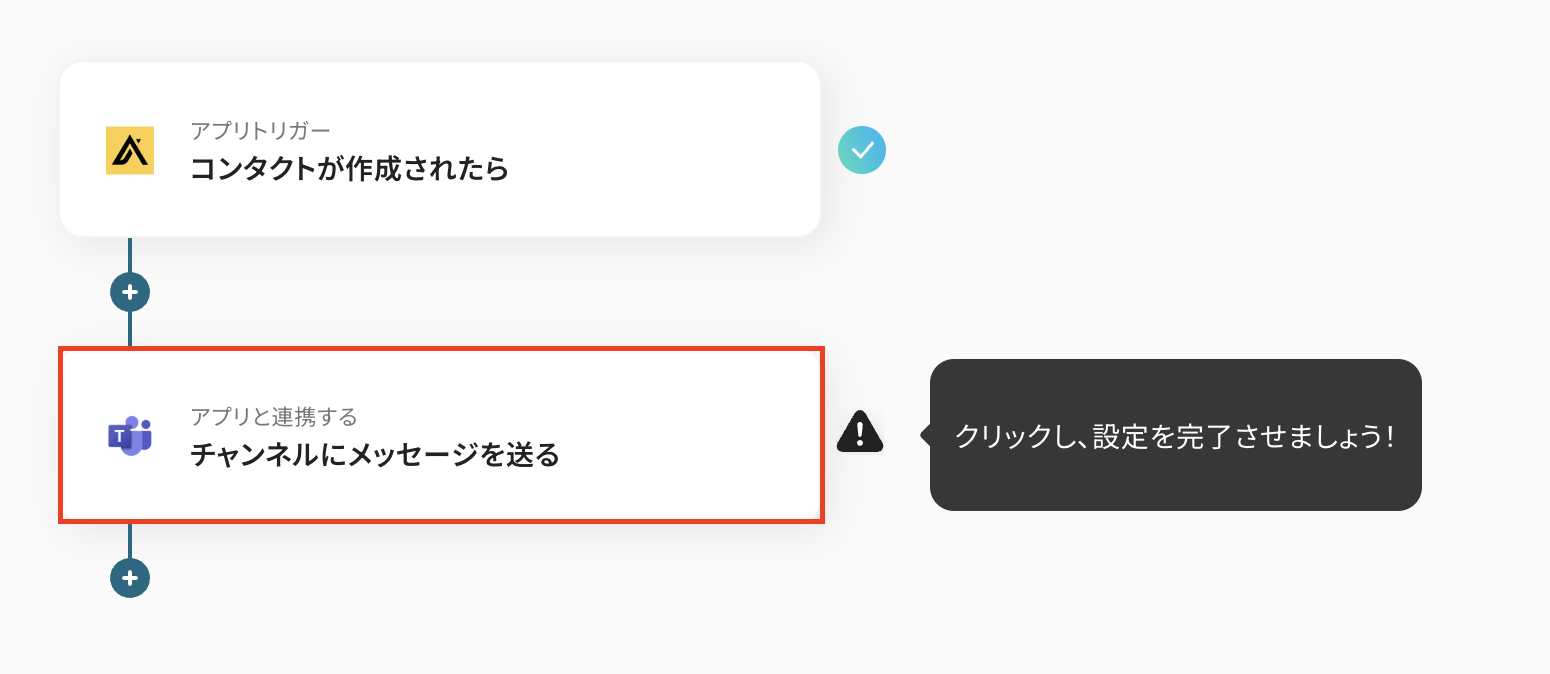Select the チャンネルにメッセージを送る title text

[375, 455]
